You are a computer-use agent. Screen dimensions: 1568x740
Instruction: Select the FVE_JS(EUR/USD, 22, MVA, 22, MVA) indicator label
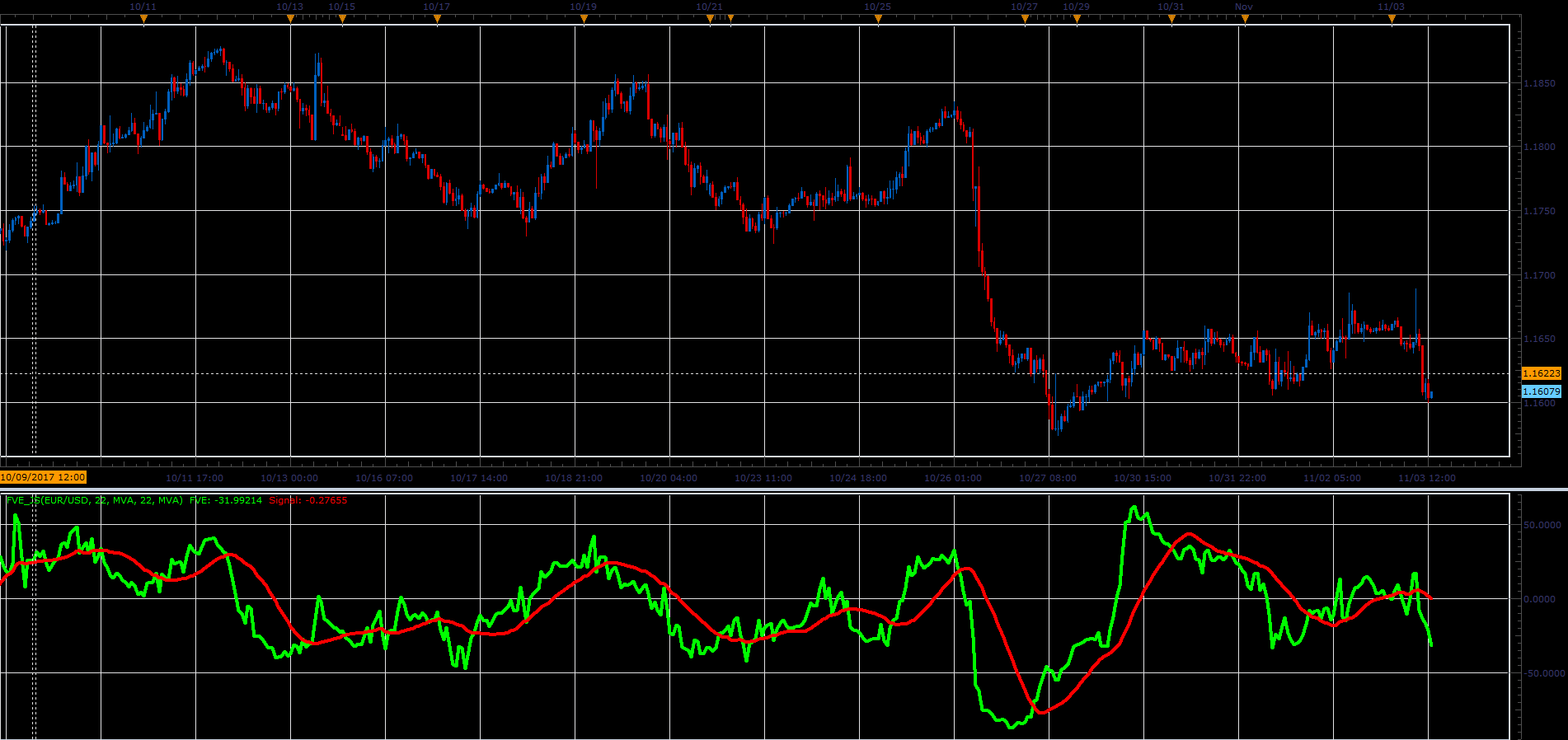pyautogui.click(x=94, y=500)
